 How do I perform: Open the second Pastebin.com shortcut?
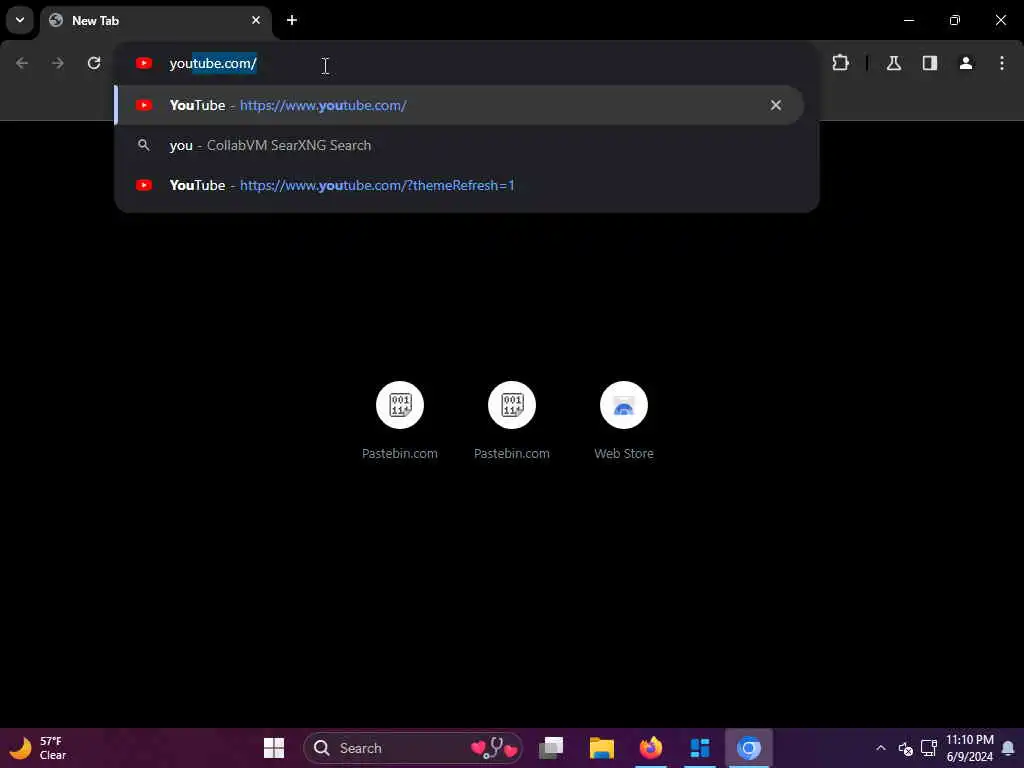[x=512, y=421]
